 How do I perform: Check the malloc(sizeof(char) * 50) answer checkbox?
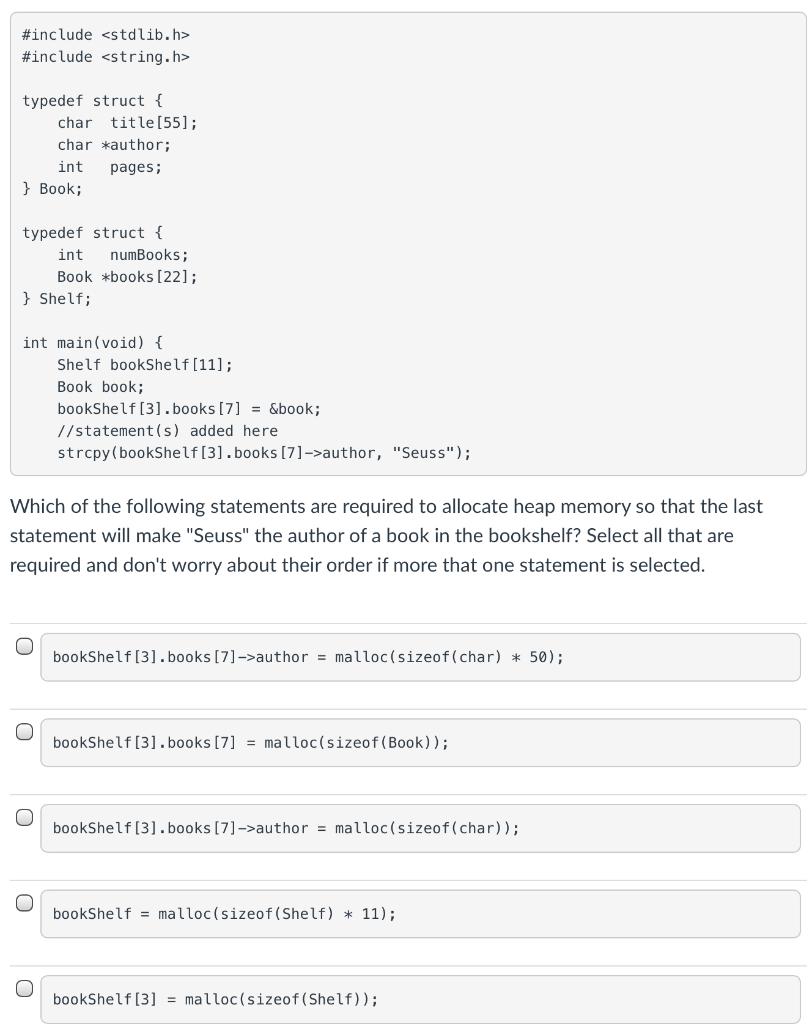25,646
